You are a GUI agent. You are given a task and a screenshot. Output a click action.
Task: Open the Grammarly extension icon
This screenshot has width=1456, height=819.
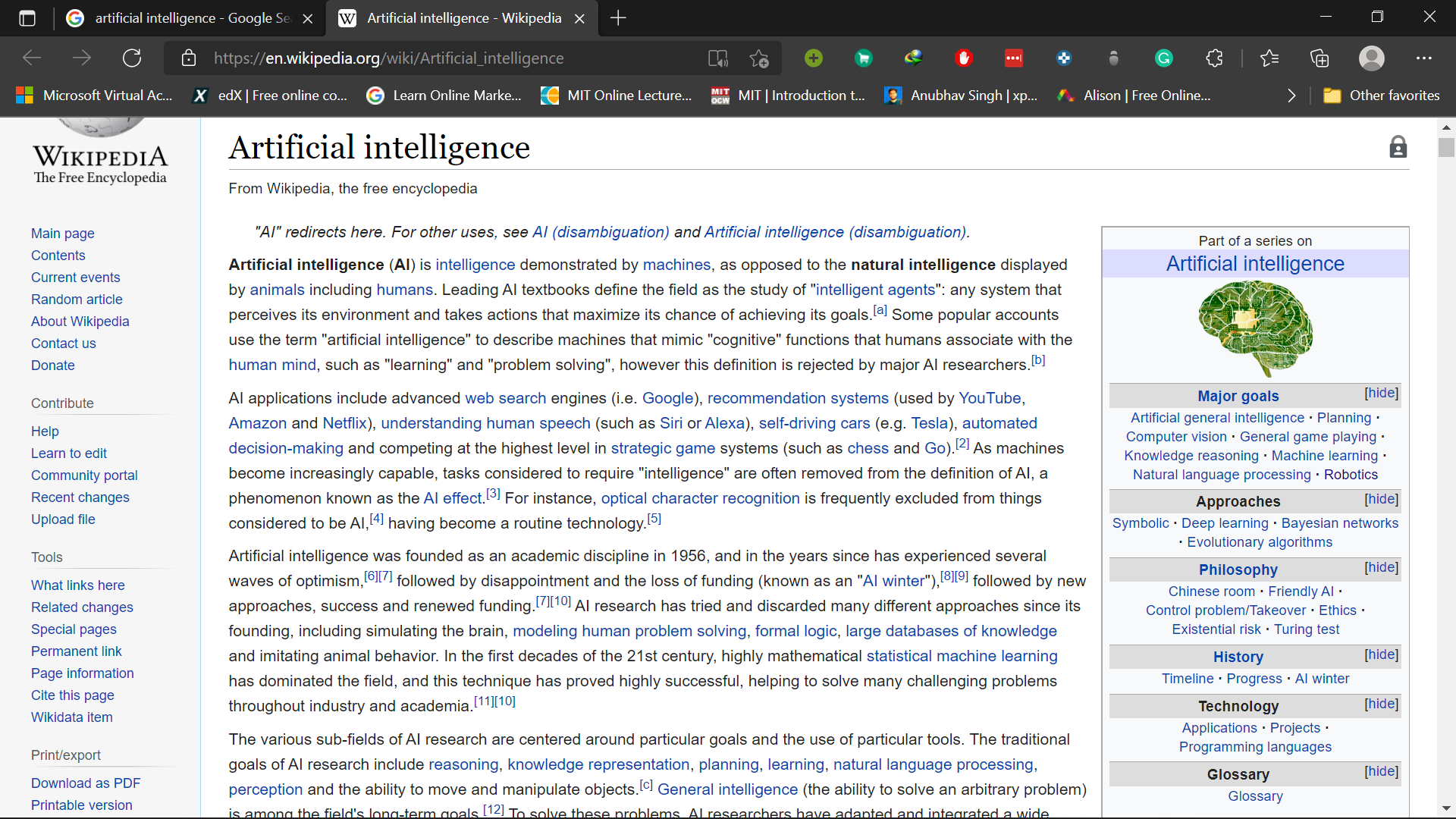1163,58
